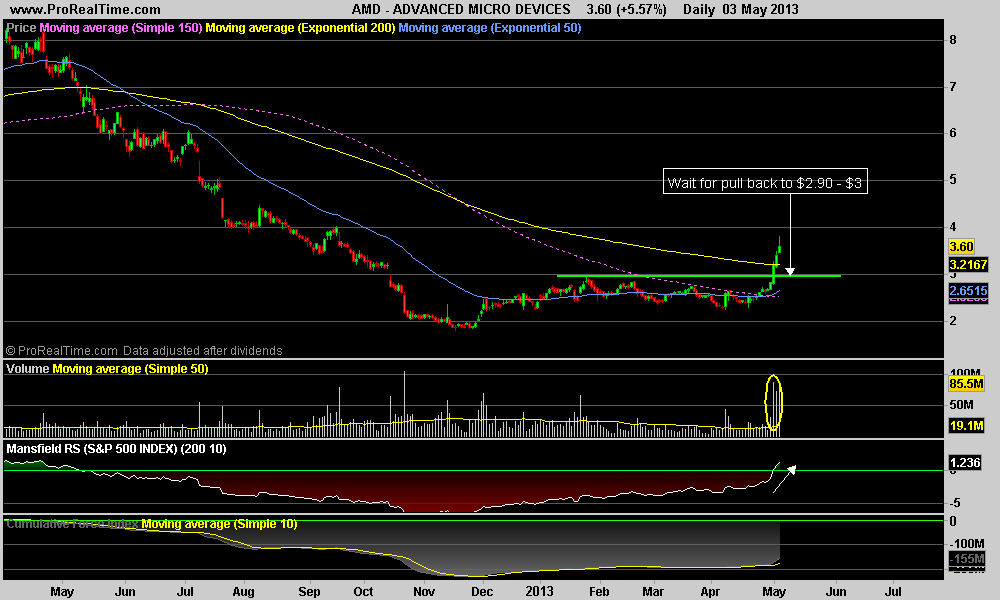Click the Sep label on time axis

309,592
